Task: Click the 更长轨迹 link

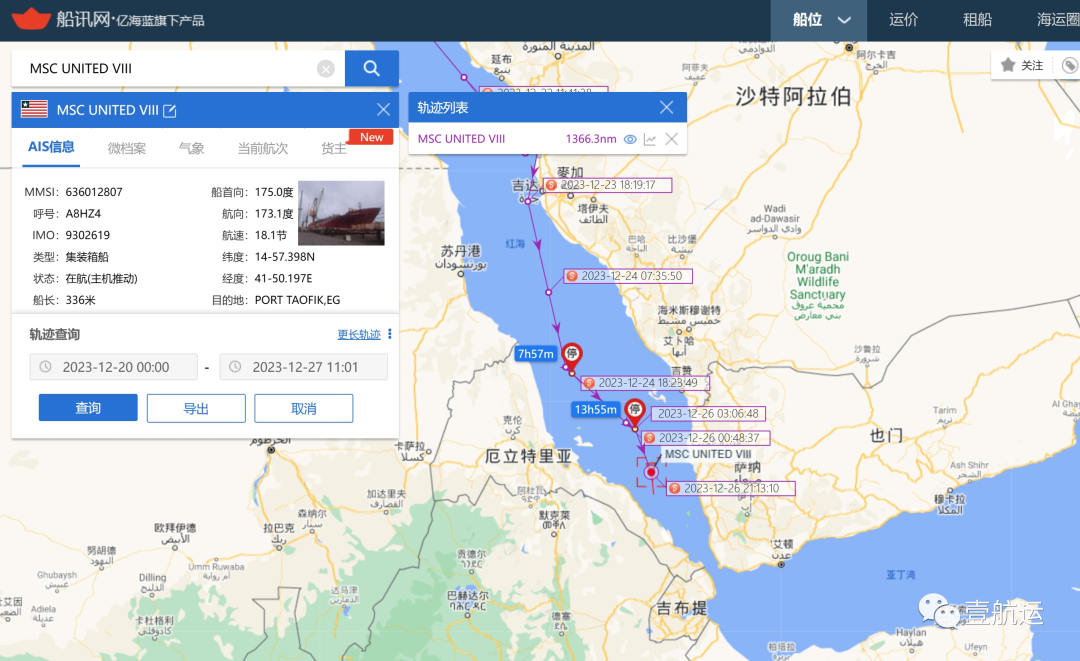Action: click(x=359, y=335)
